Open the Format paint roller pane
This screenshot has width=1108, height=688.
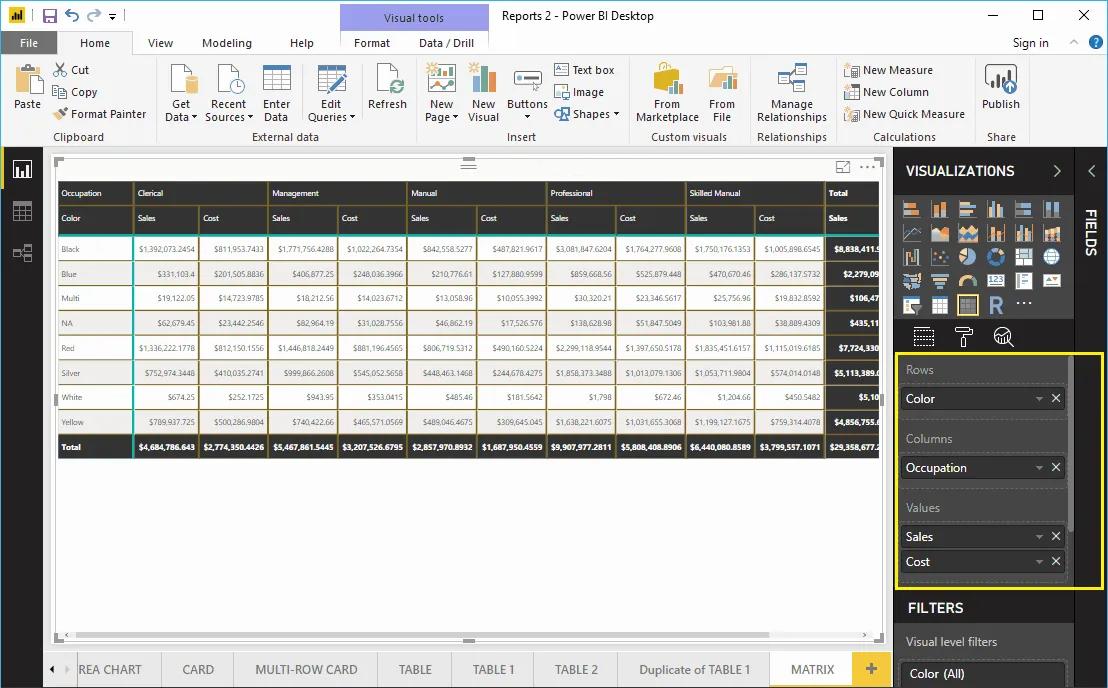[x=962, y=337]
